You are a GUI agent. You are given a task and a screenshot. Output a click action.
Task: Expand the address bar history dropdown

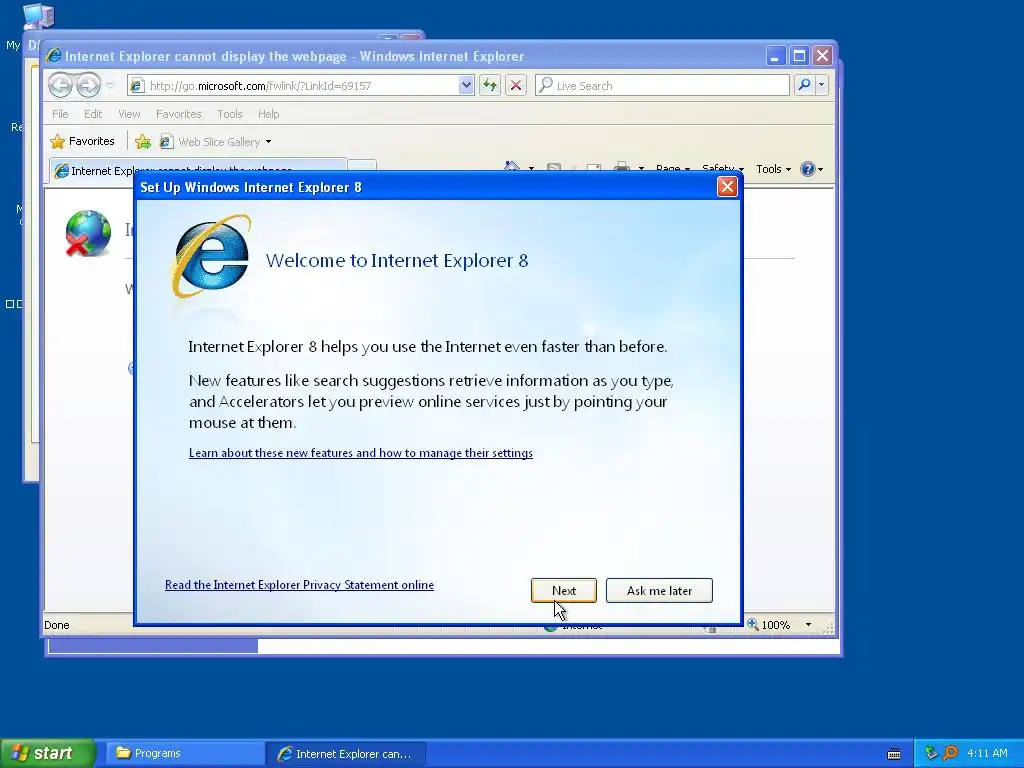pos(466,85)
